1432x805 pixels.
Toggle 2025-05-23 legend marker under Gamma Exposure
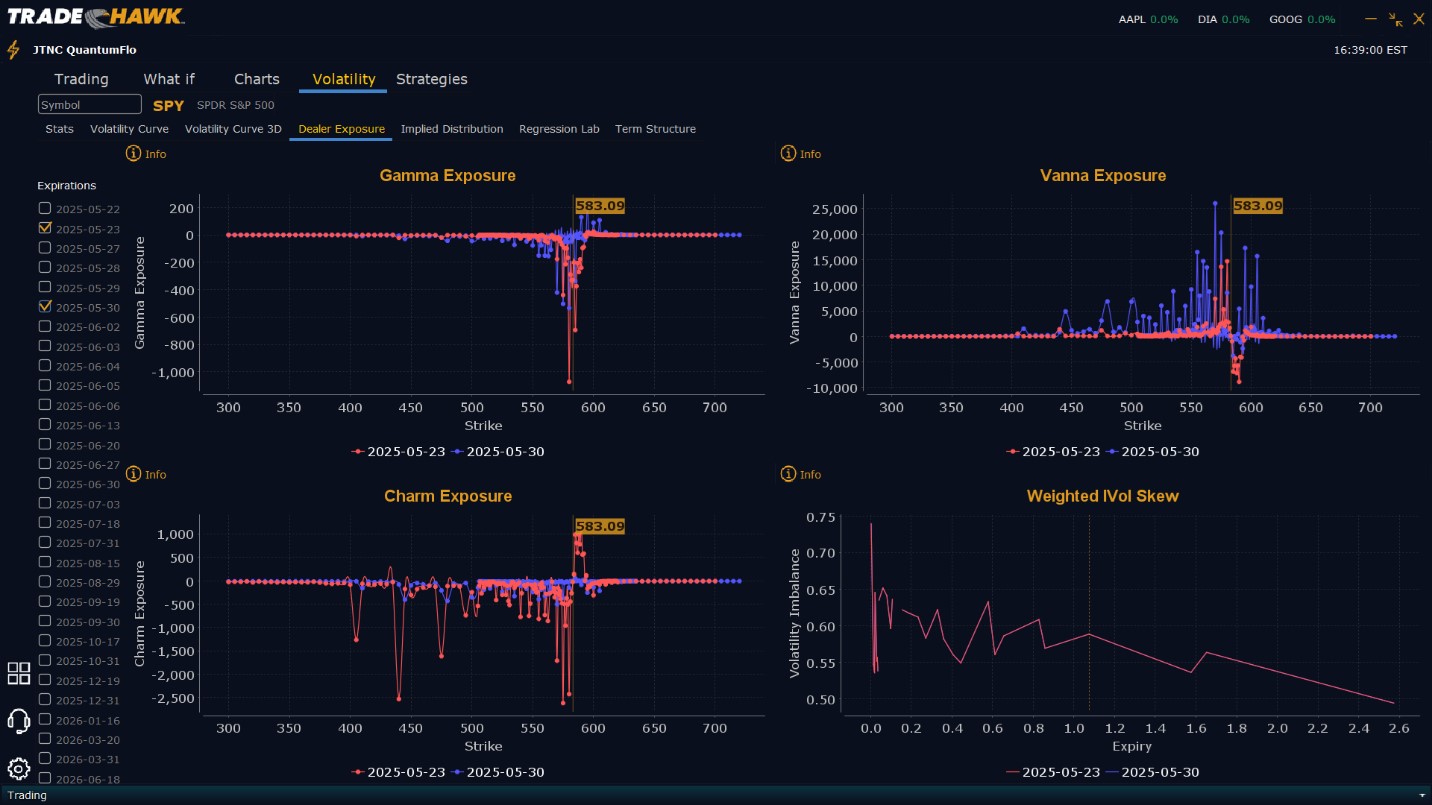point(358,452)
